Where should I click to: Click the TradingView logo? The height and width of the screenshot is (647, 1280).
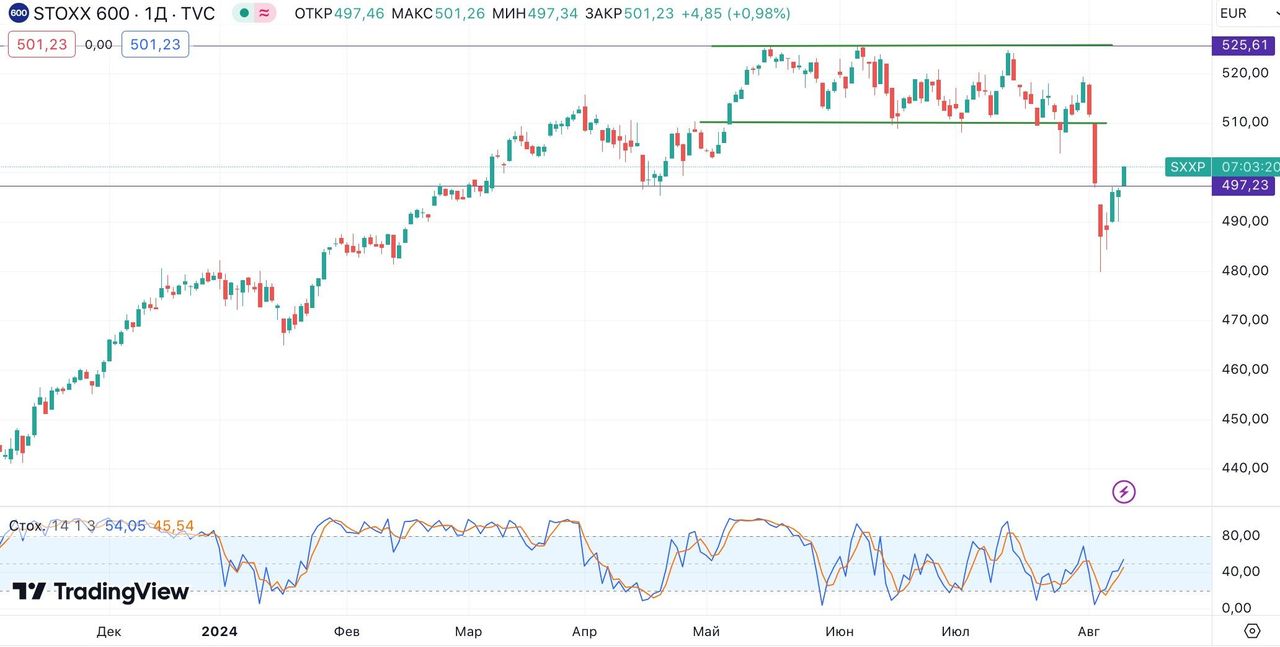[x=100, y=591]
